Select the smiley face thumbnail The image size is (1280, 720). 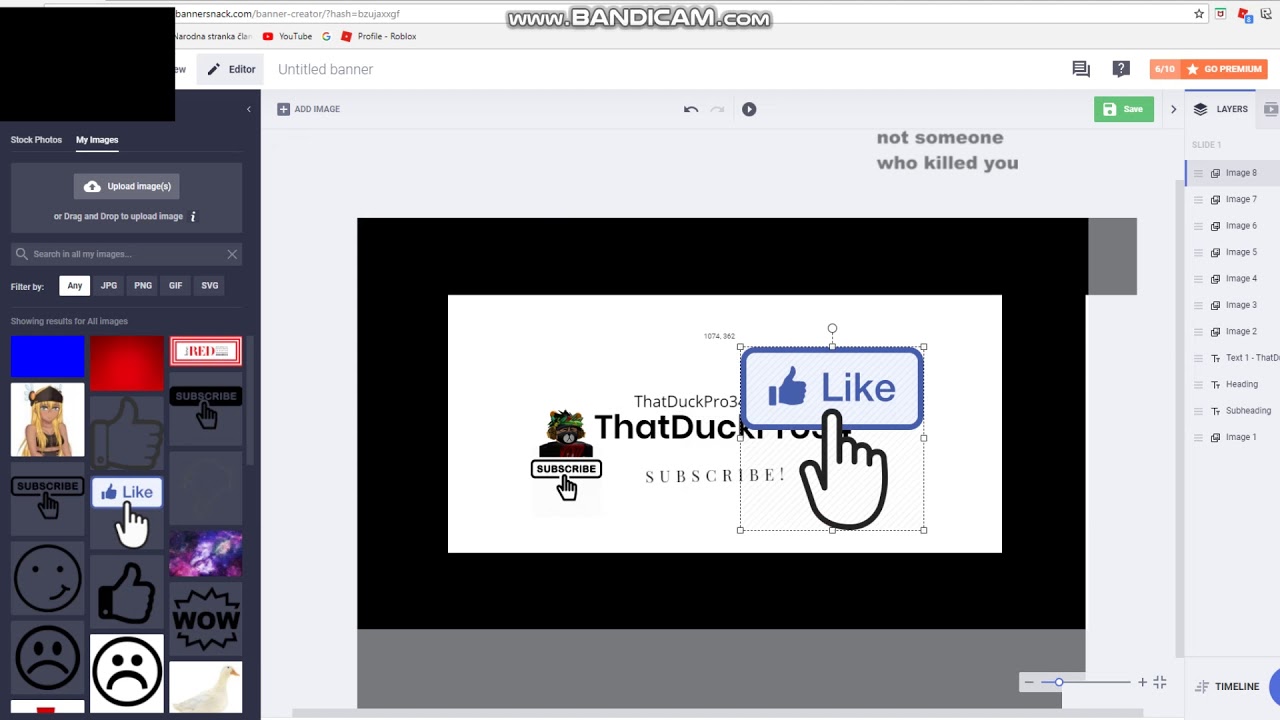coord(48,579)
